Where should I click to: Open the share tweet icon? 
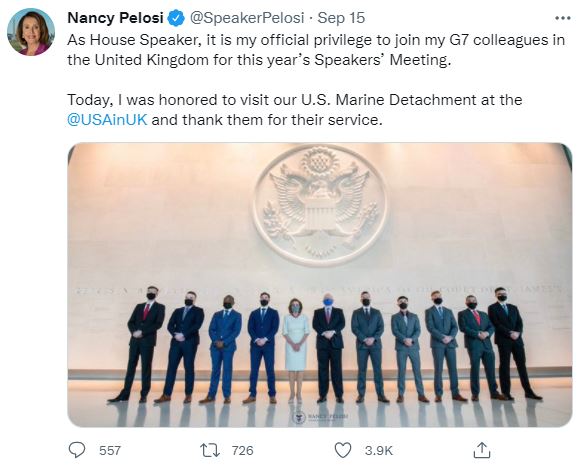482,450
